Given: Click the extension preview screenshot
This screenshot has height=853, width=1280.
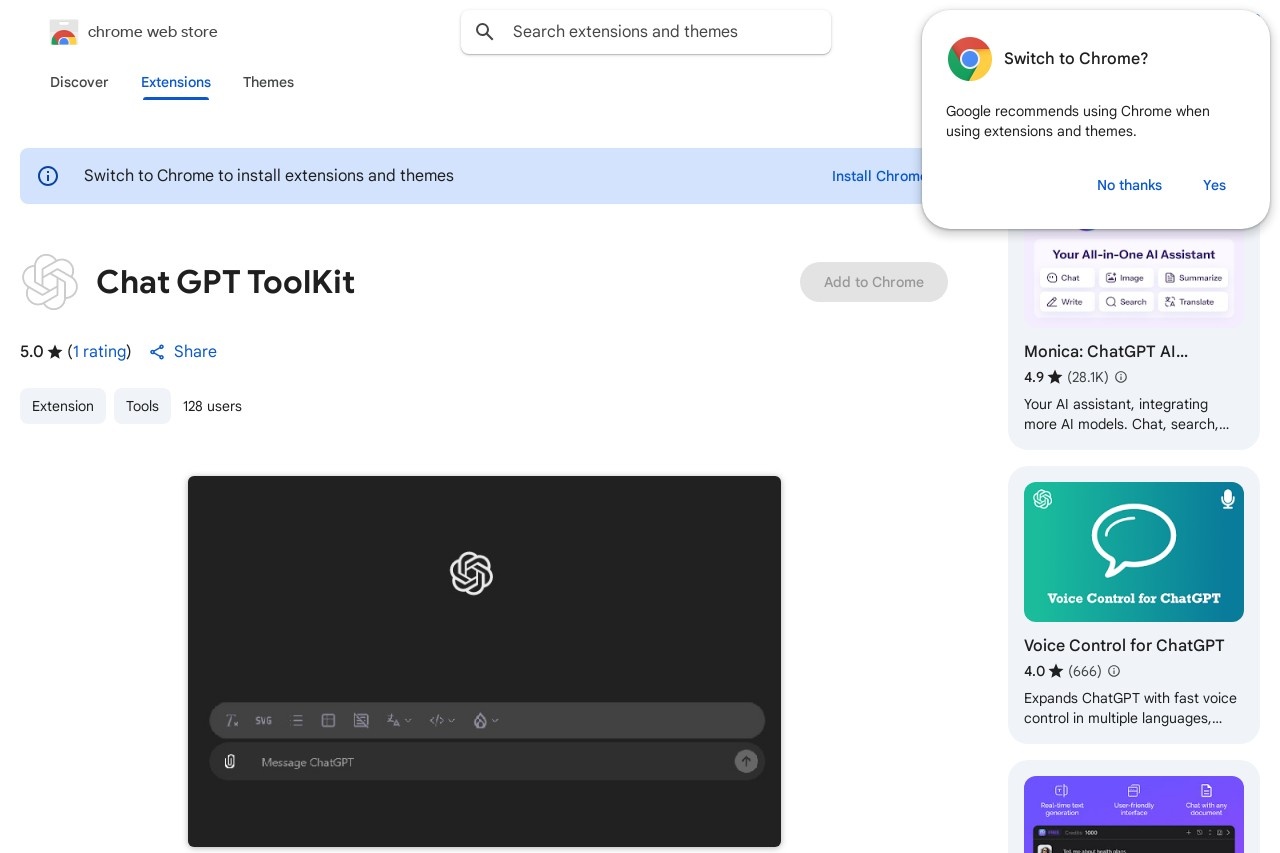Looking at the screenshot, I should 484,661.
